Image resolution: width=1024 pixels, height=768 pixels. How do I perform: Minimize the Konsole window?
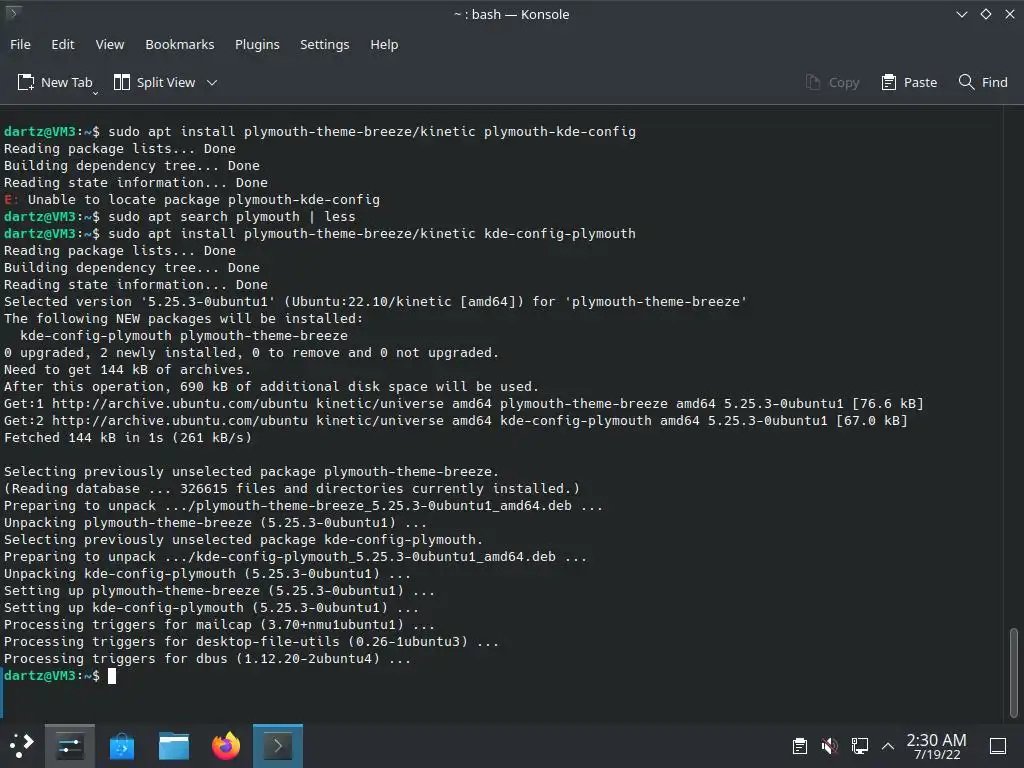(x=961, y=14)
